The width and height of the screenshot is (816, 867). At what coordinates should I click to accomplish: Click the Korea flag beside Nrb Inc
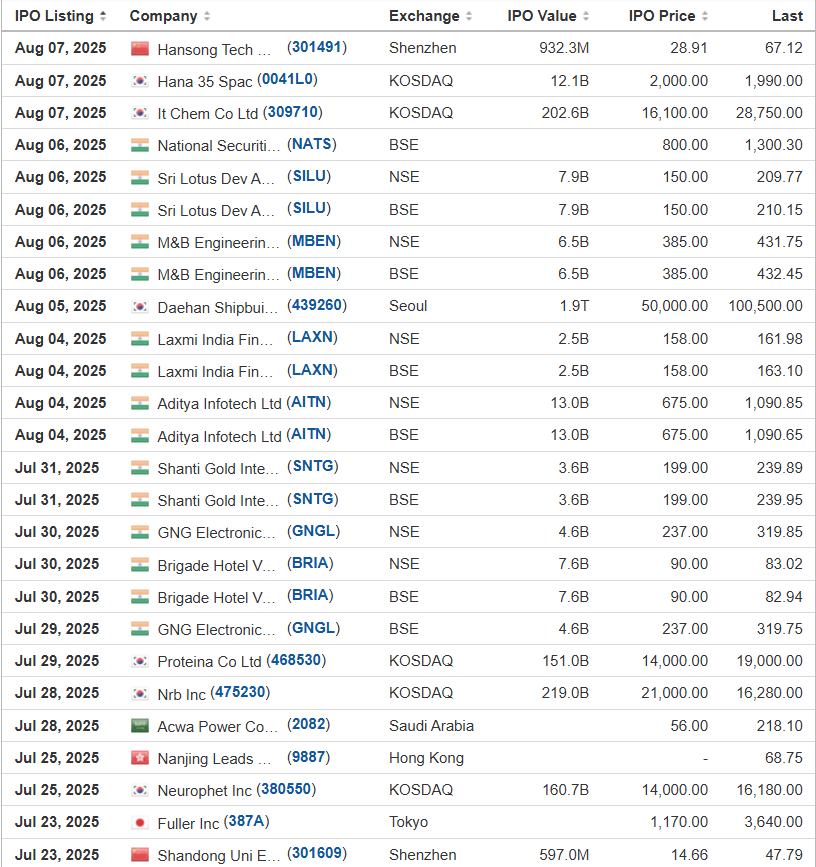tap(140, 693)
